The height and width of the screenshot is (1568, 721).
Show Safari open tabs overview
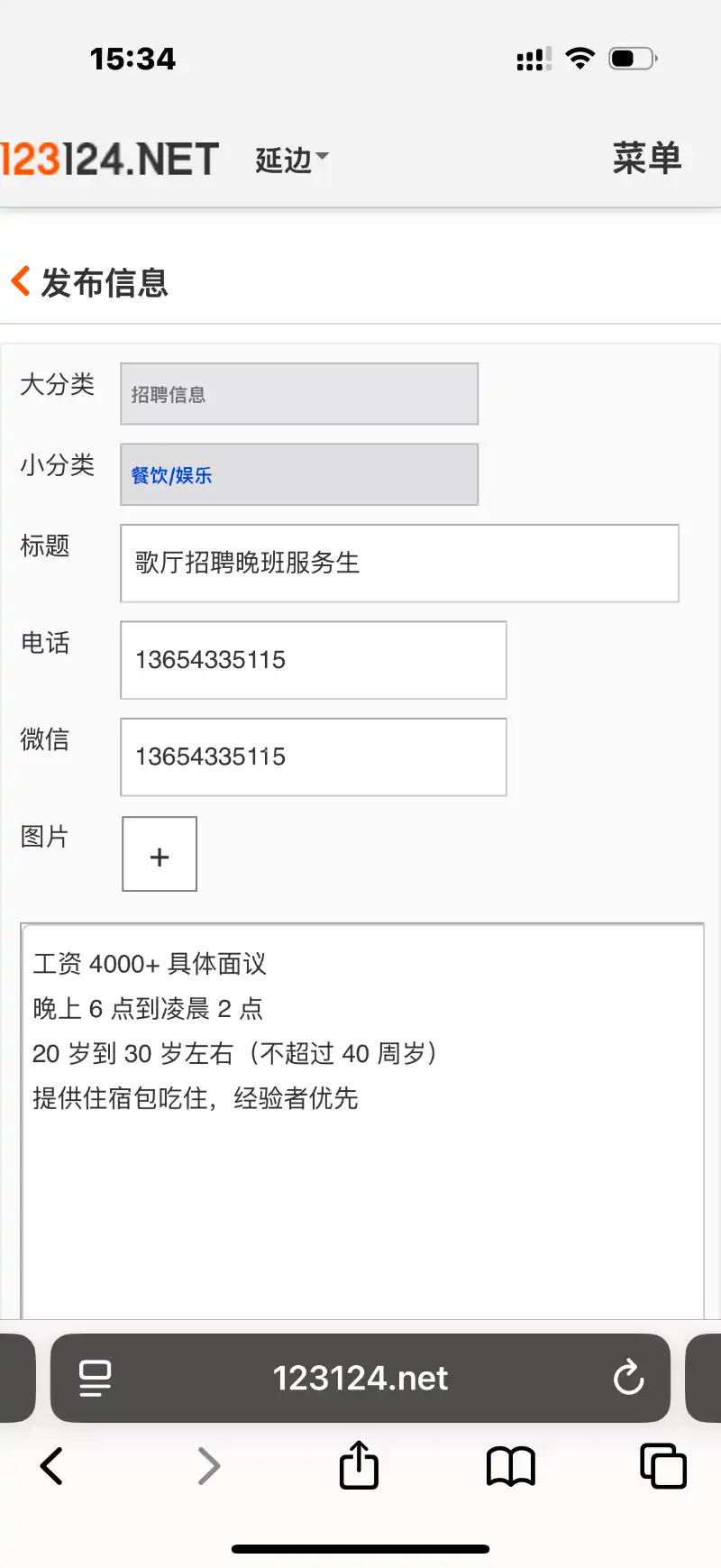click(x=663, y=1466)
